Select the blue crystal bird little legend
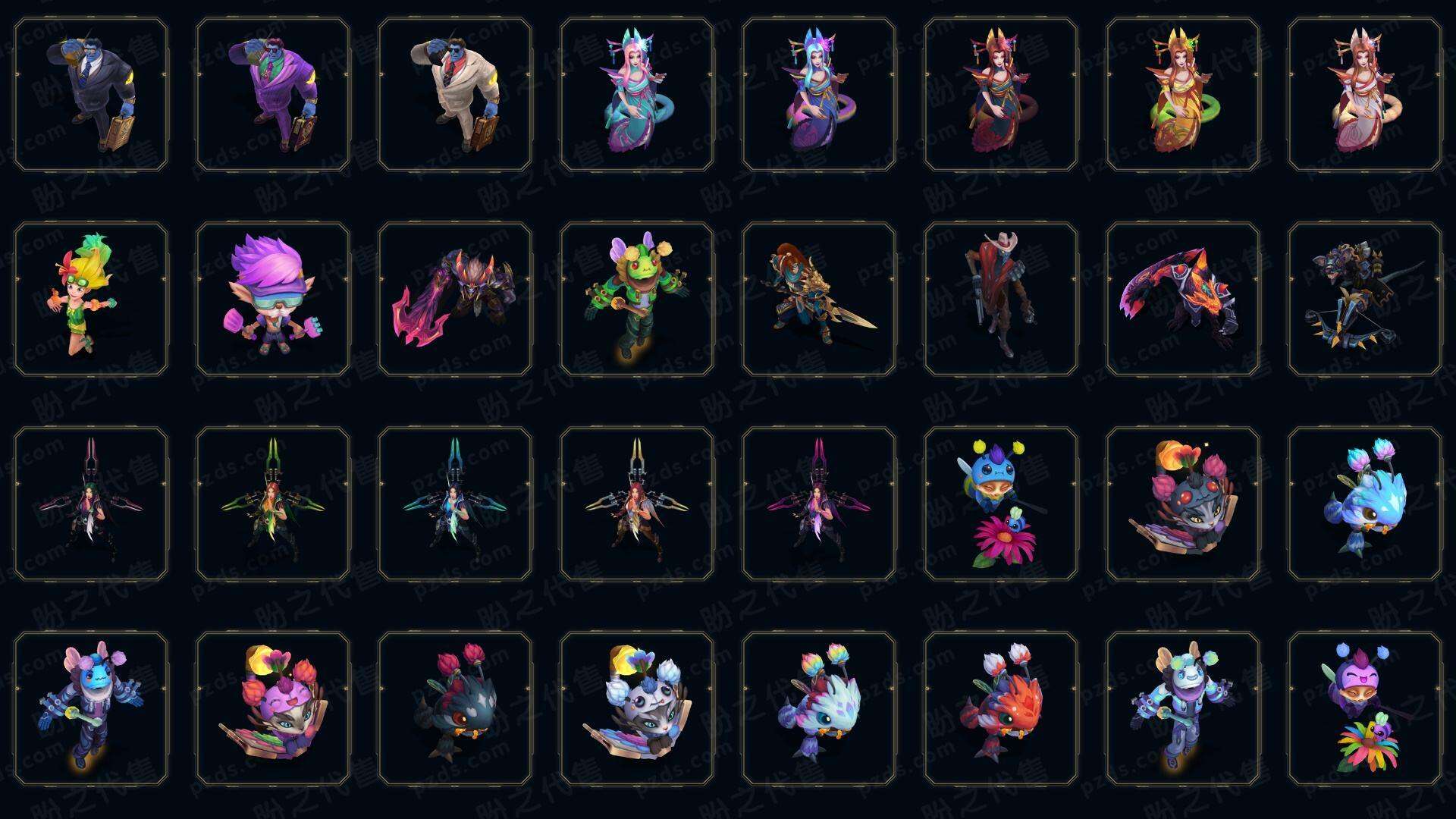Viewport: 1456px width, 819px height. [x=1365, y=504]
